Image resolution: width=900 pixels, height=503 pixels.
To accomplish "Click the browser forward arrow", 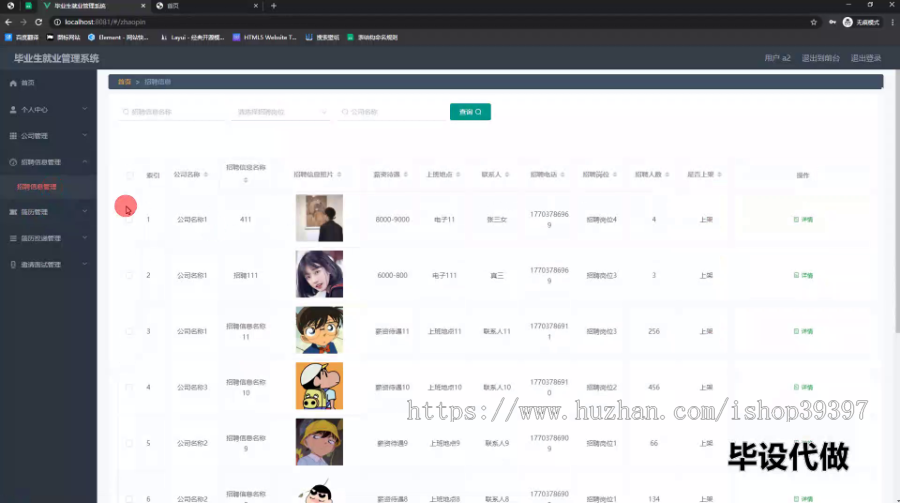I will tap(24, 22).
